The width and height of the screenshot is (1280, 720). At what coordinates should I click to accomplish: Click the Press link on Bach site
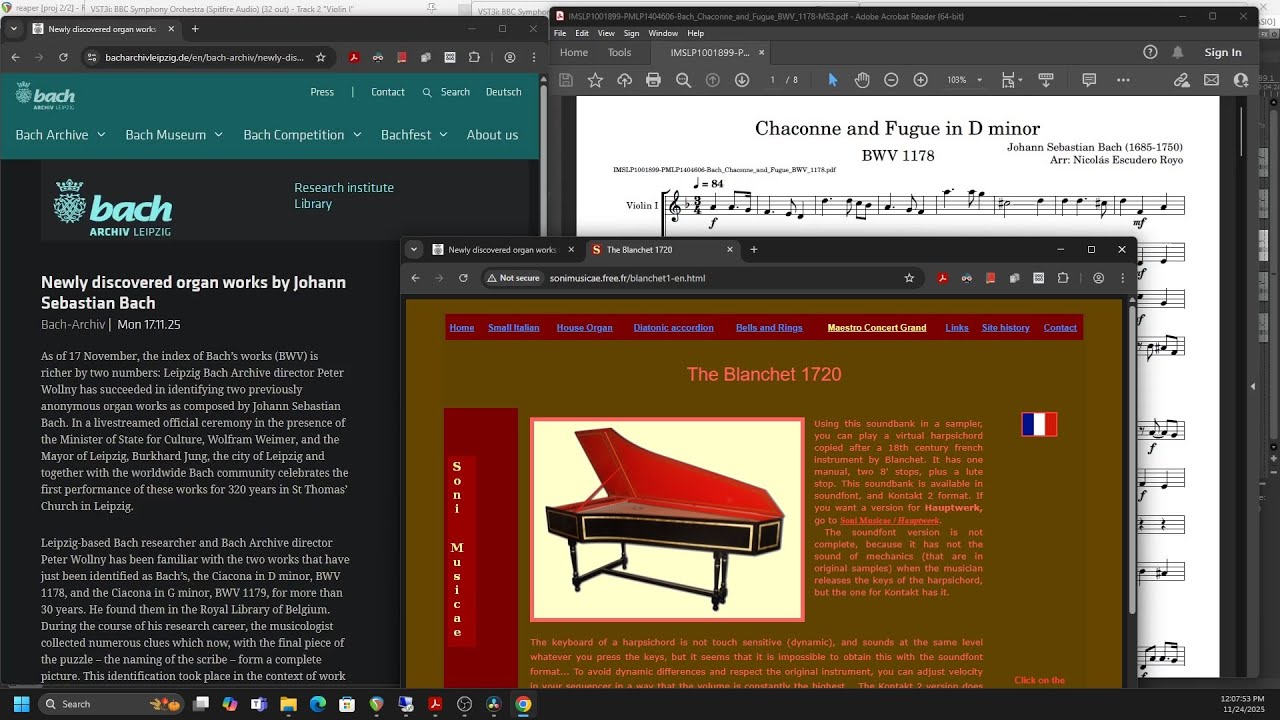pyautogui.click(x=322, y=92)
